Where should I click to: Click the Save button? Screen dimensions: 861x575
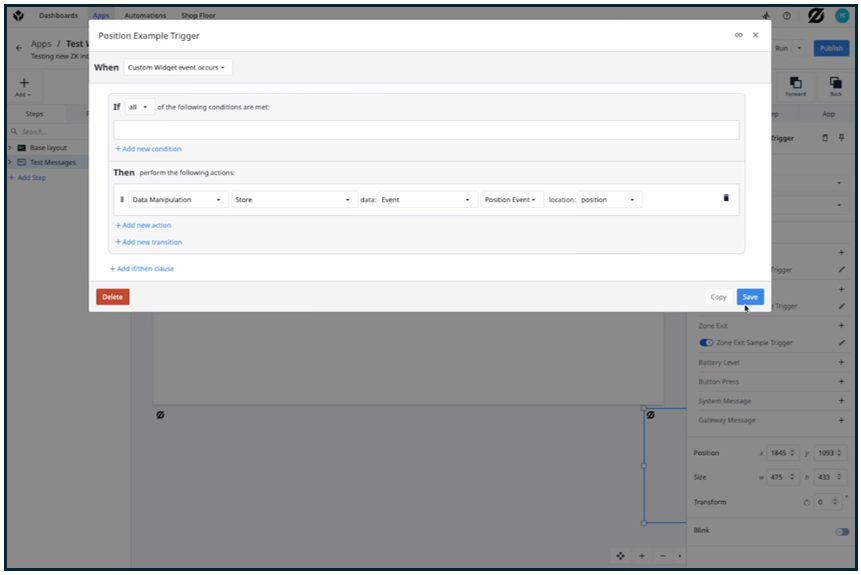[750, 297]
